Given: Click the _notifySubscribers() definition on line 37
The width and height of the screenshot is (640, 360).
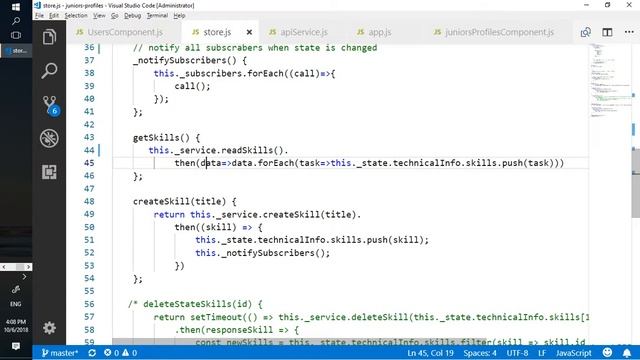Looking at the screenshot, I should coord(190,61).
